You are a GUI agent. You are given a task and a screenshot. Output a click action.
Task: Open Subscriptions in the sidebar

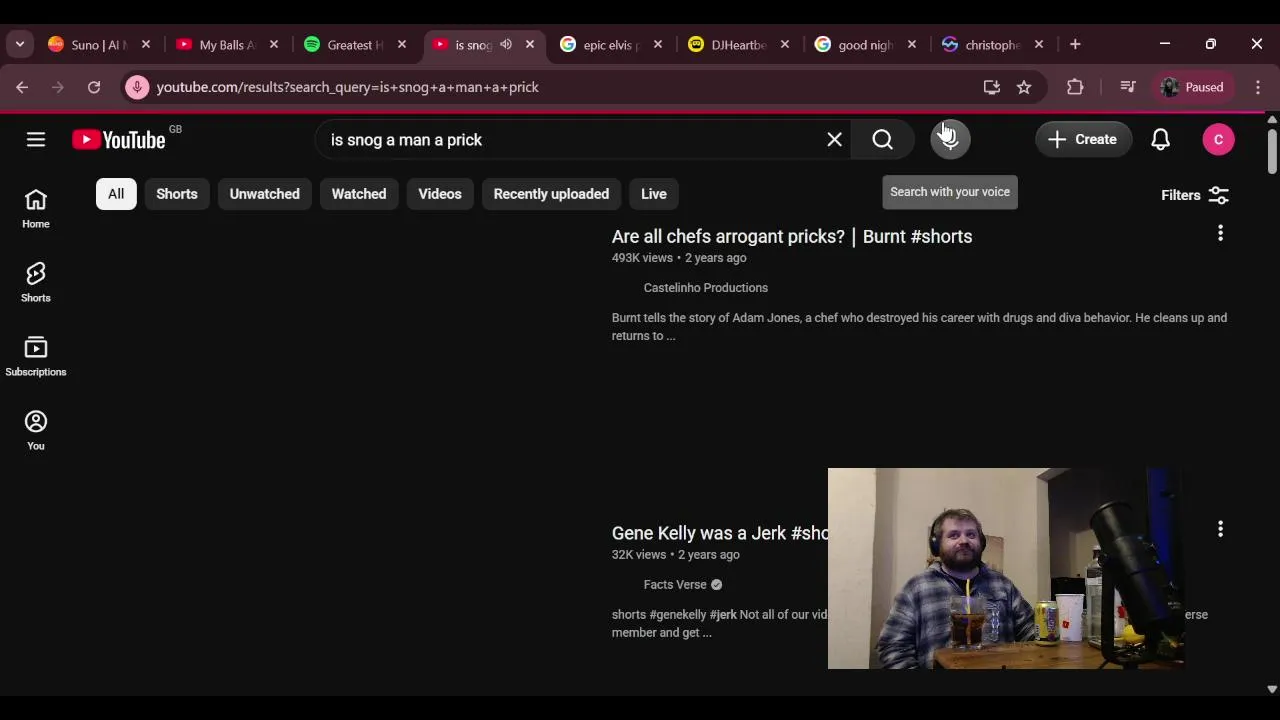coord(36,357)
